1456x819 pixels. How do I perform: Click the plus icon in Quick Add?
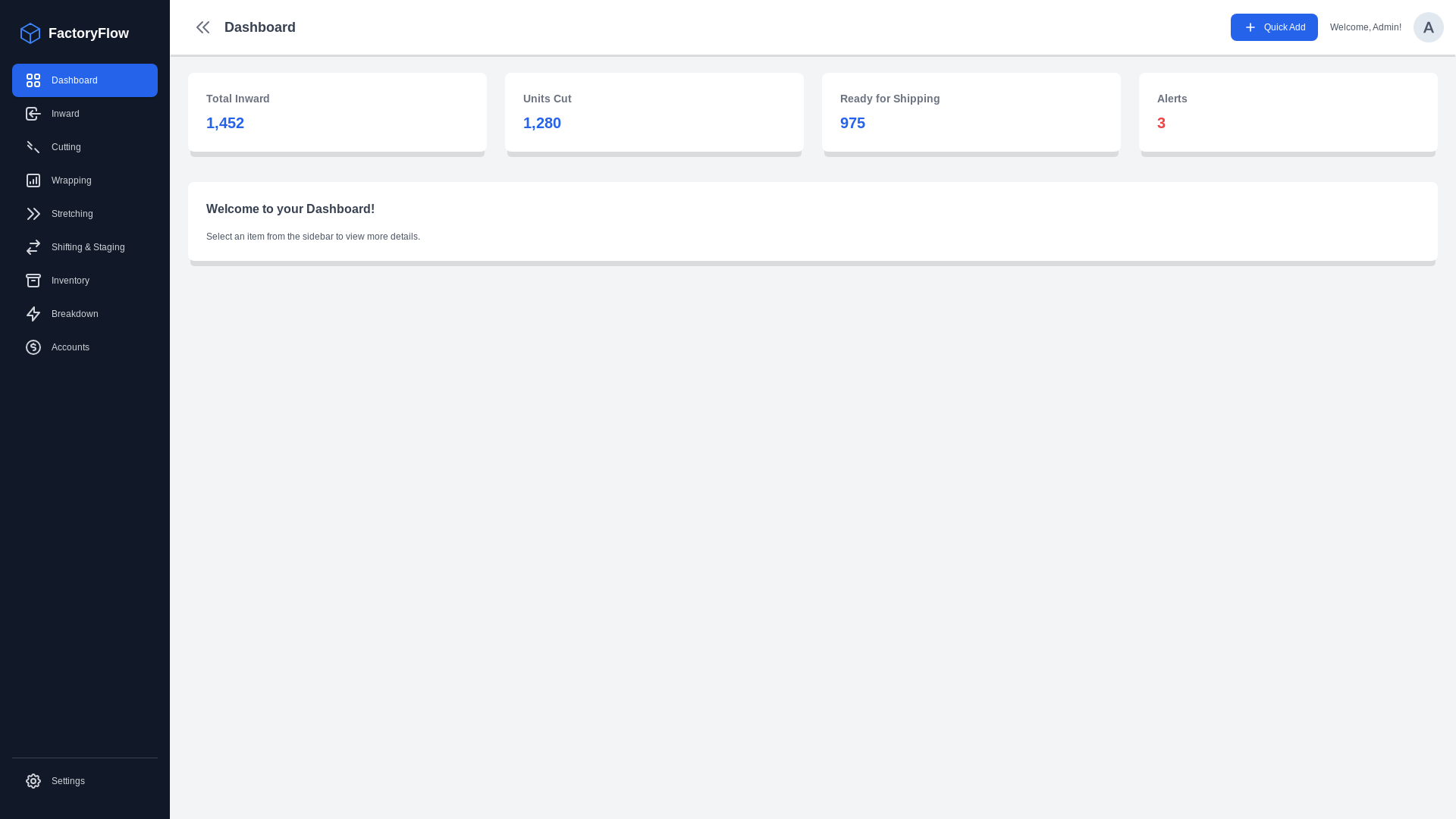tap(1250, 27)
